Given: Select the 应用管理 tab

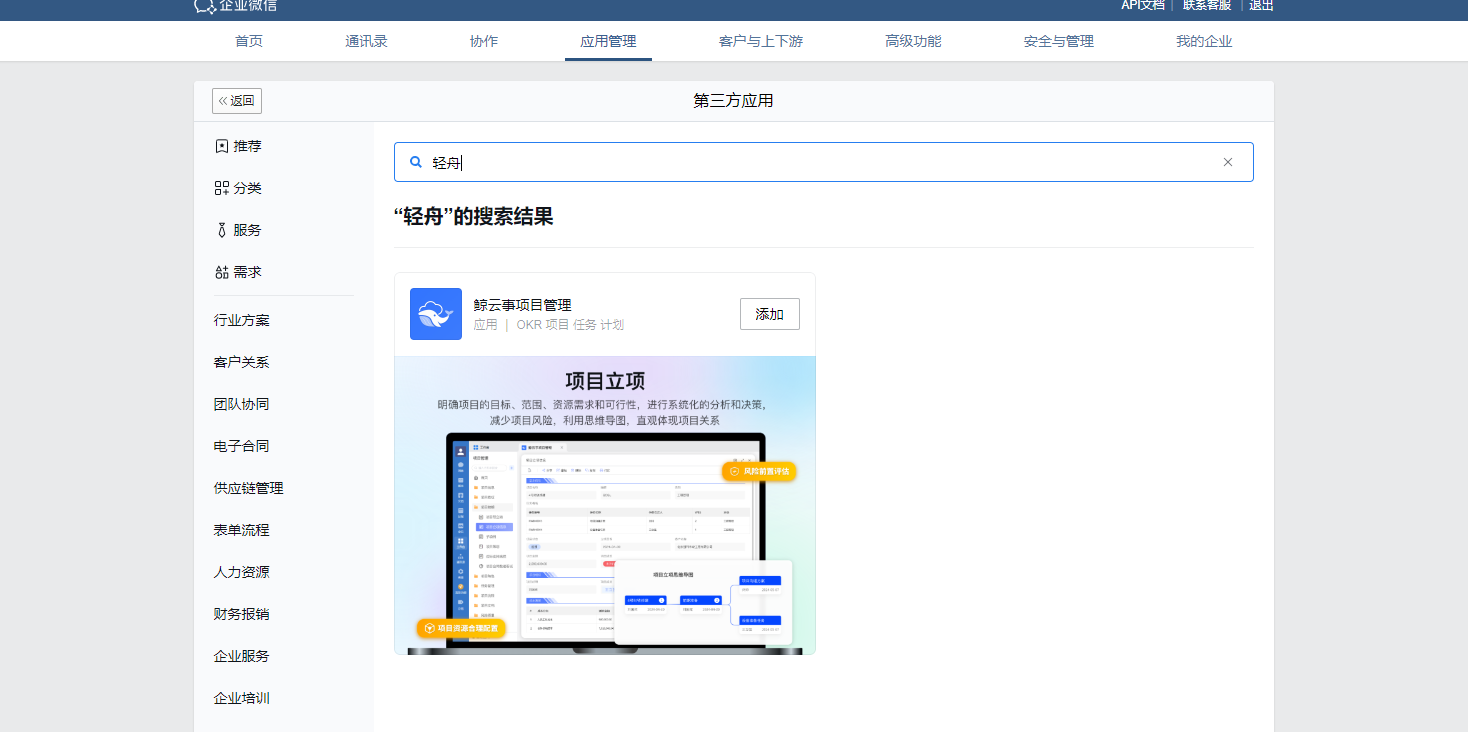Looking at the screenshot, I should (608, 41).
